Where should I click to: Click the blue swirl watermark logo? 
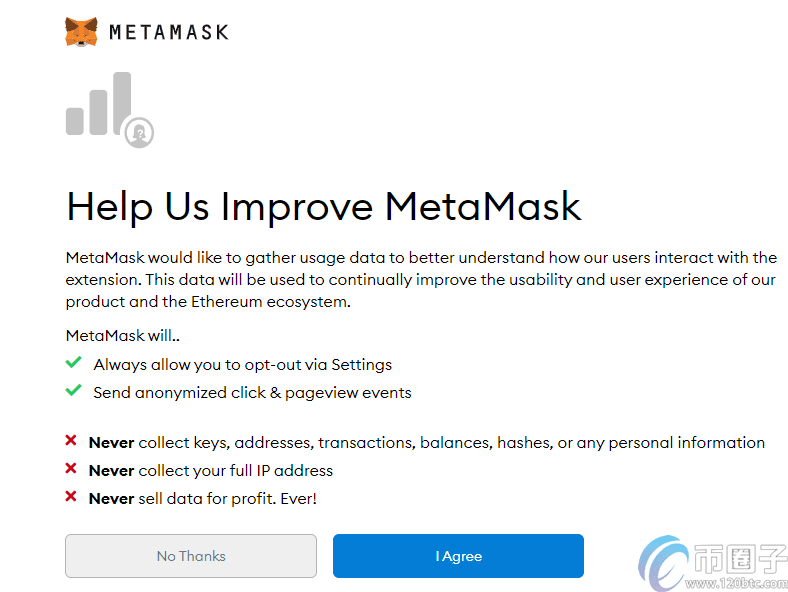[664, 563]
